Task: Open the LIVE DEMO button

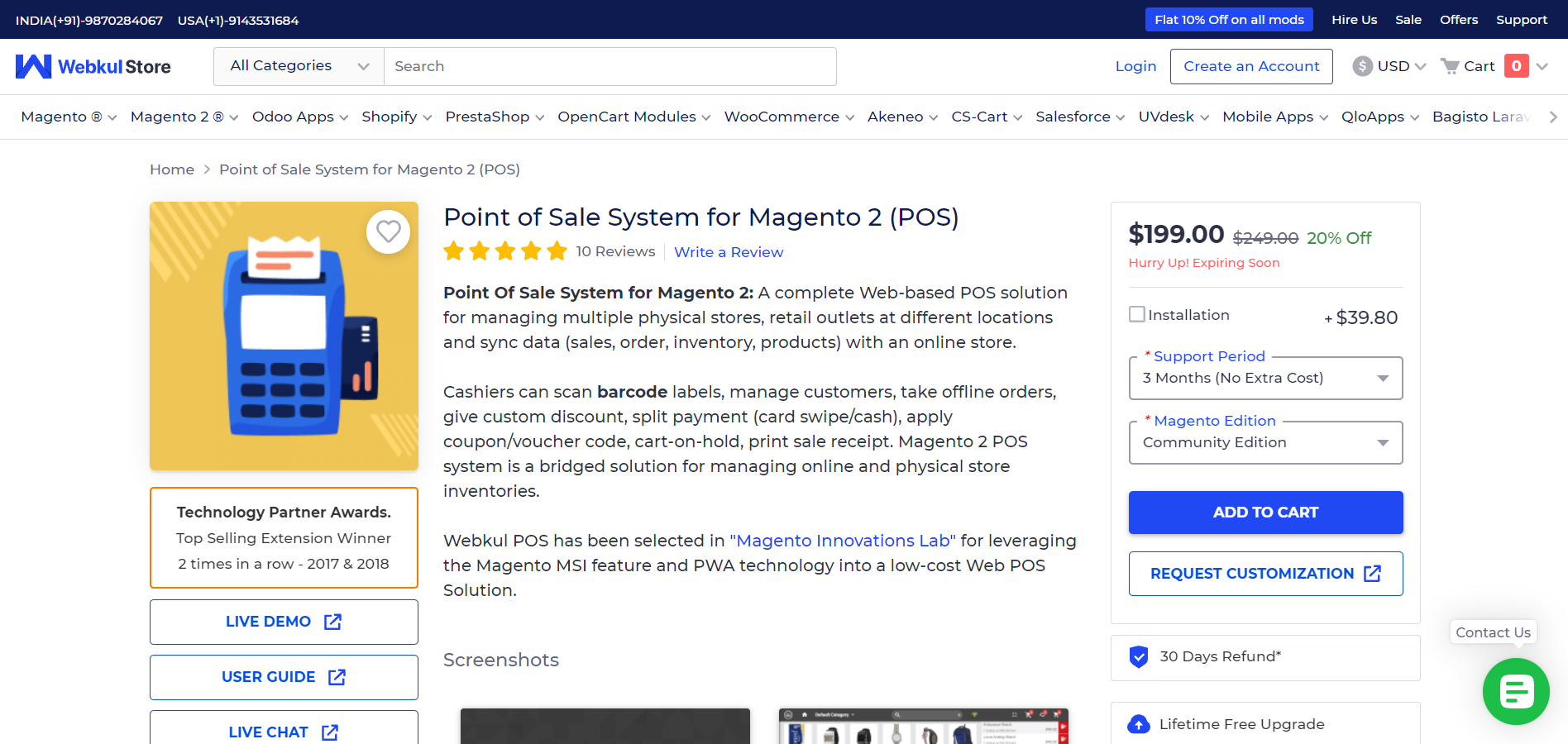Action: 284,622
